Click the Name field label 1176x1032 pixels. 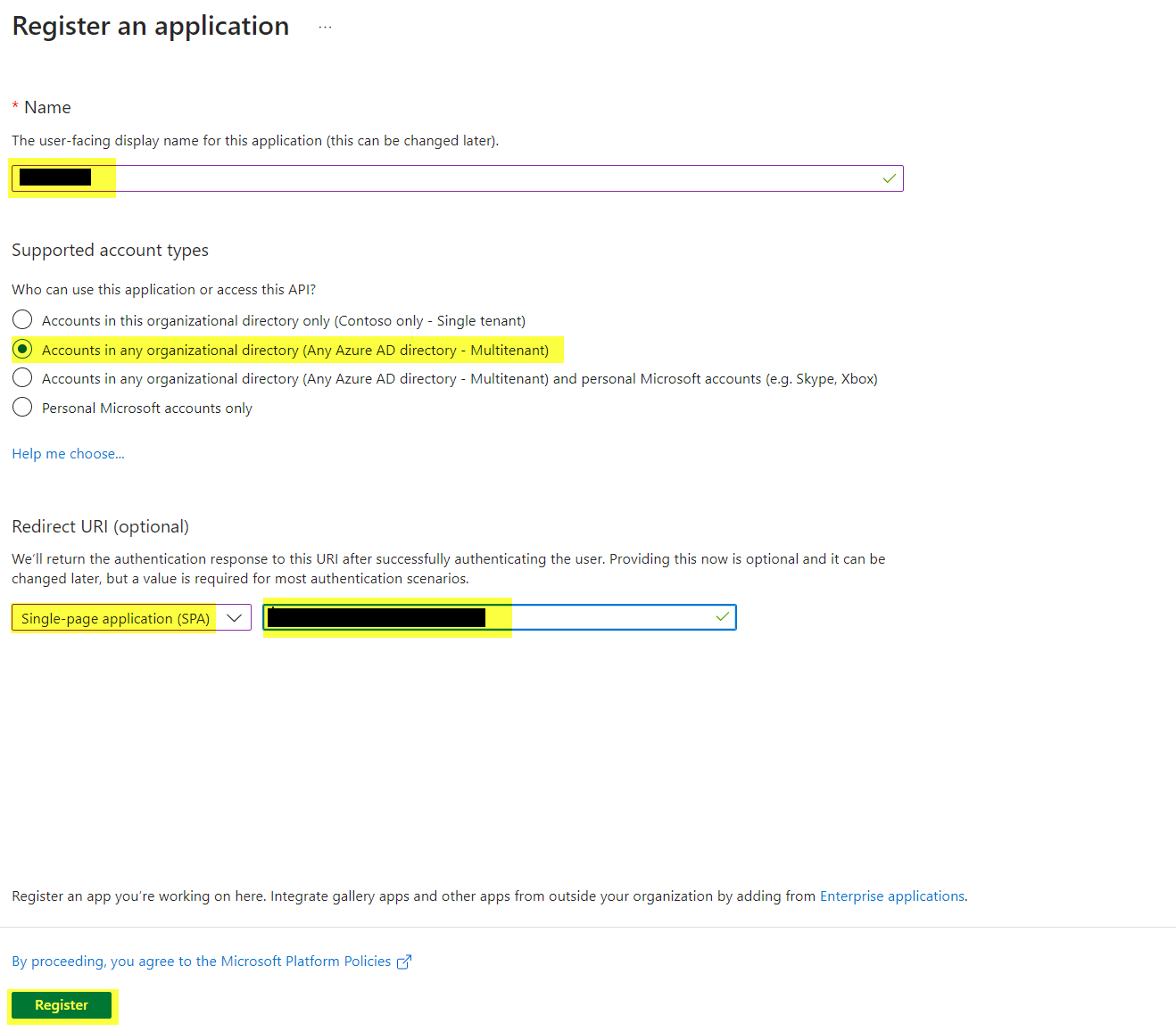(x=47, y=107)
